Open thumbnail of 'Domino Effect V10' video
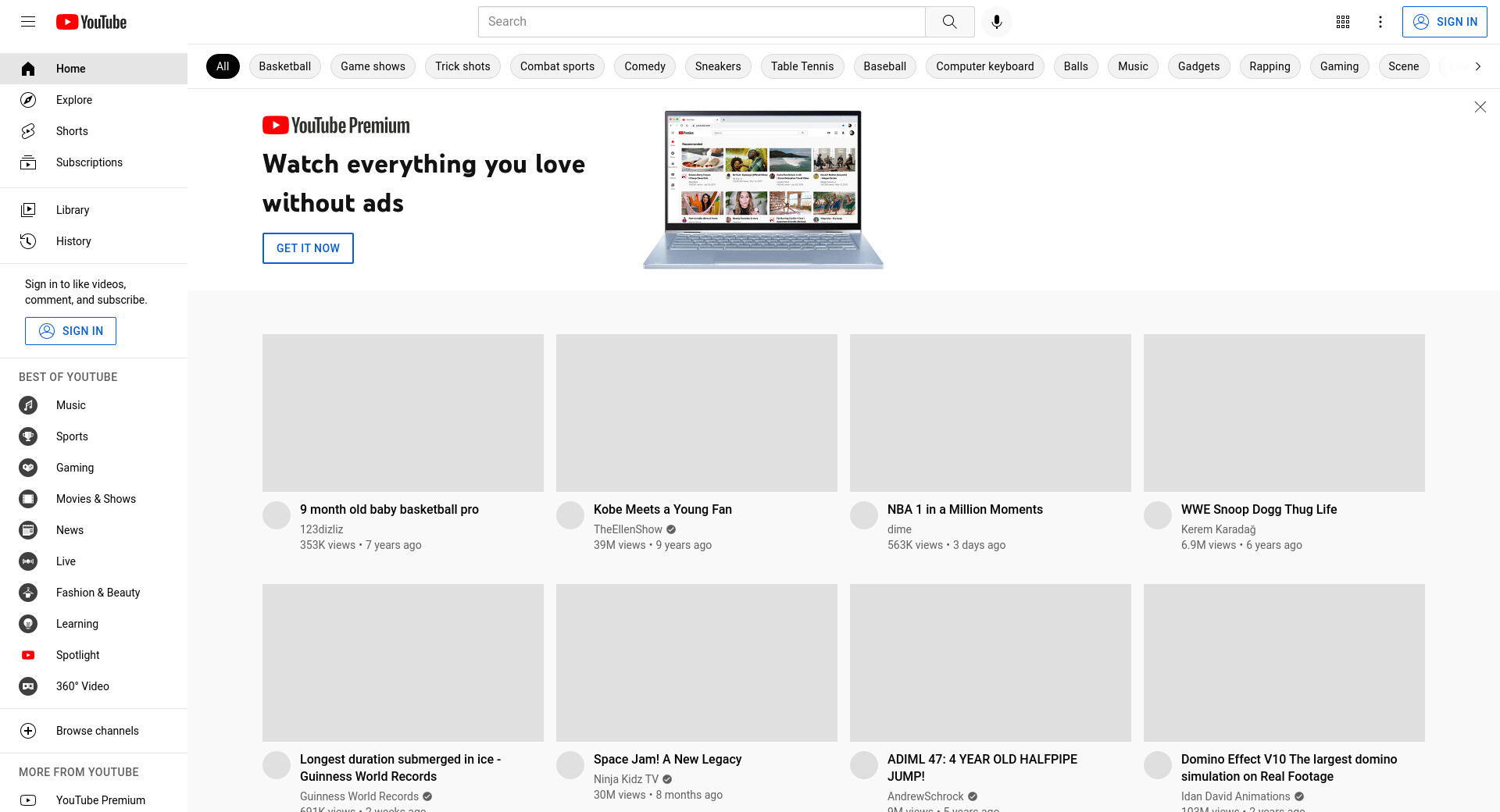Image resolution: width=1500 pixels, height=812 pixels. 1284,663
